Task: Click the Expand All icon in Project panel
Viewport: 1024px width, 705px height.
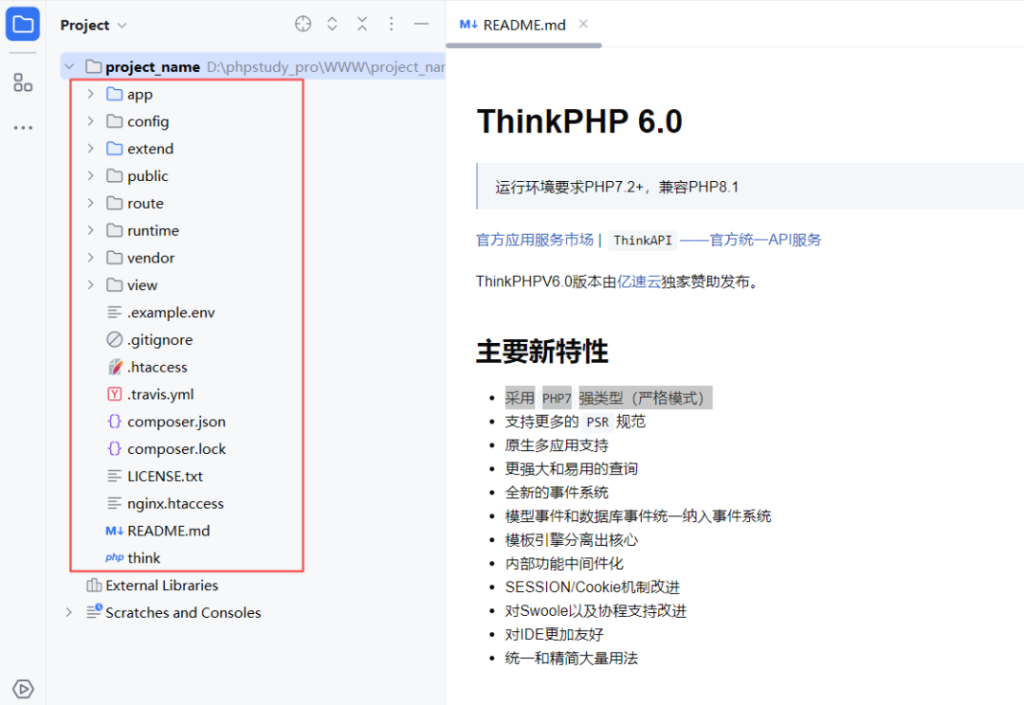Action: point(333,24)
